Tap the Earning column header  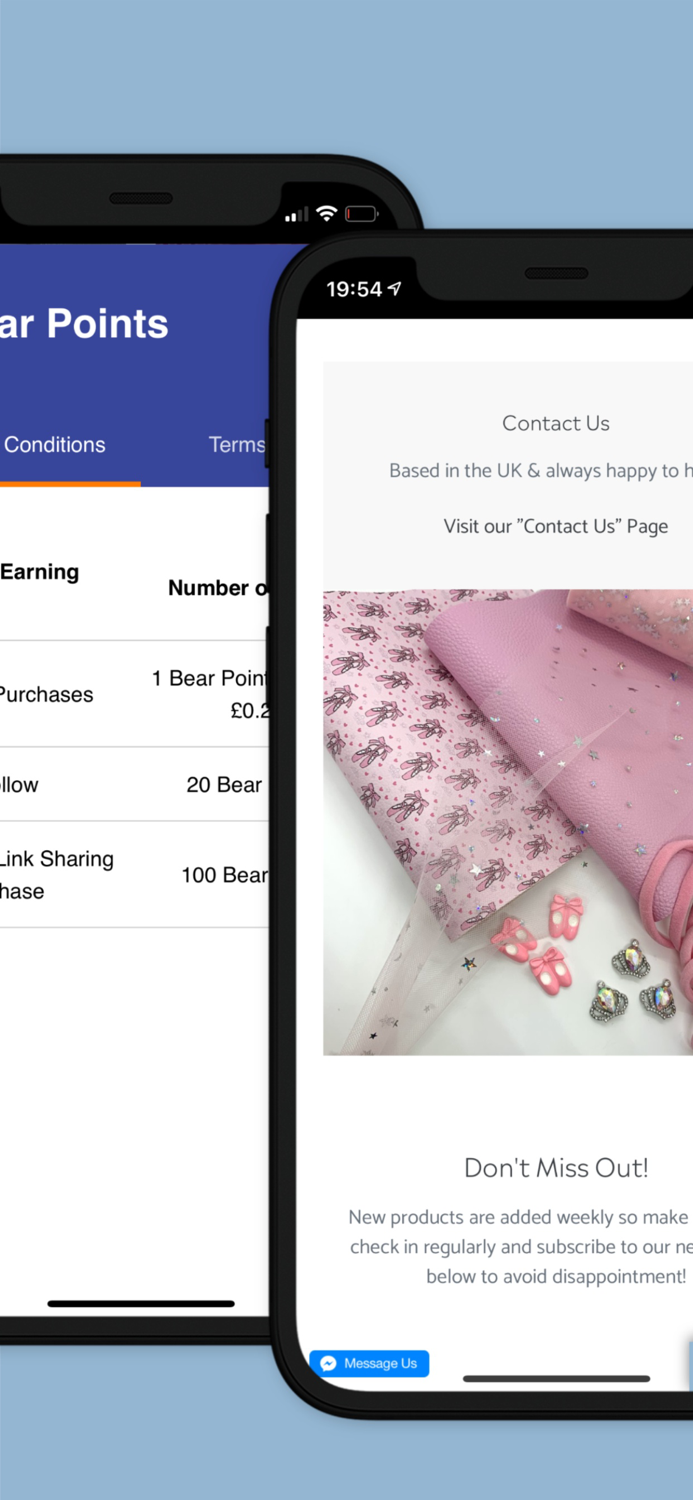(x=39, y=572)
